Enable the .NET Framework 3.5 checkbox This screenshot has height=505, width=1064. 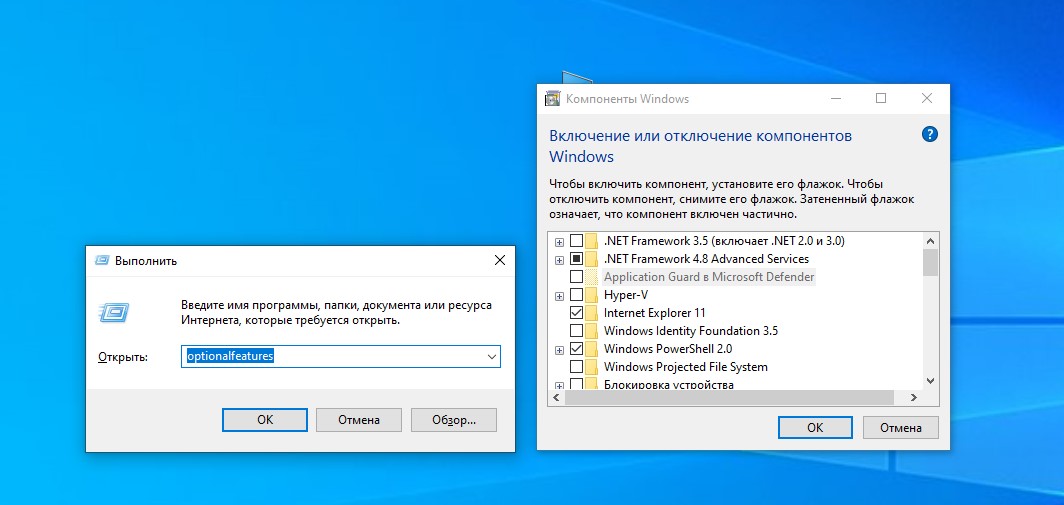coord(576,241)
